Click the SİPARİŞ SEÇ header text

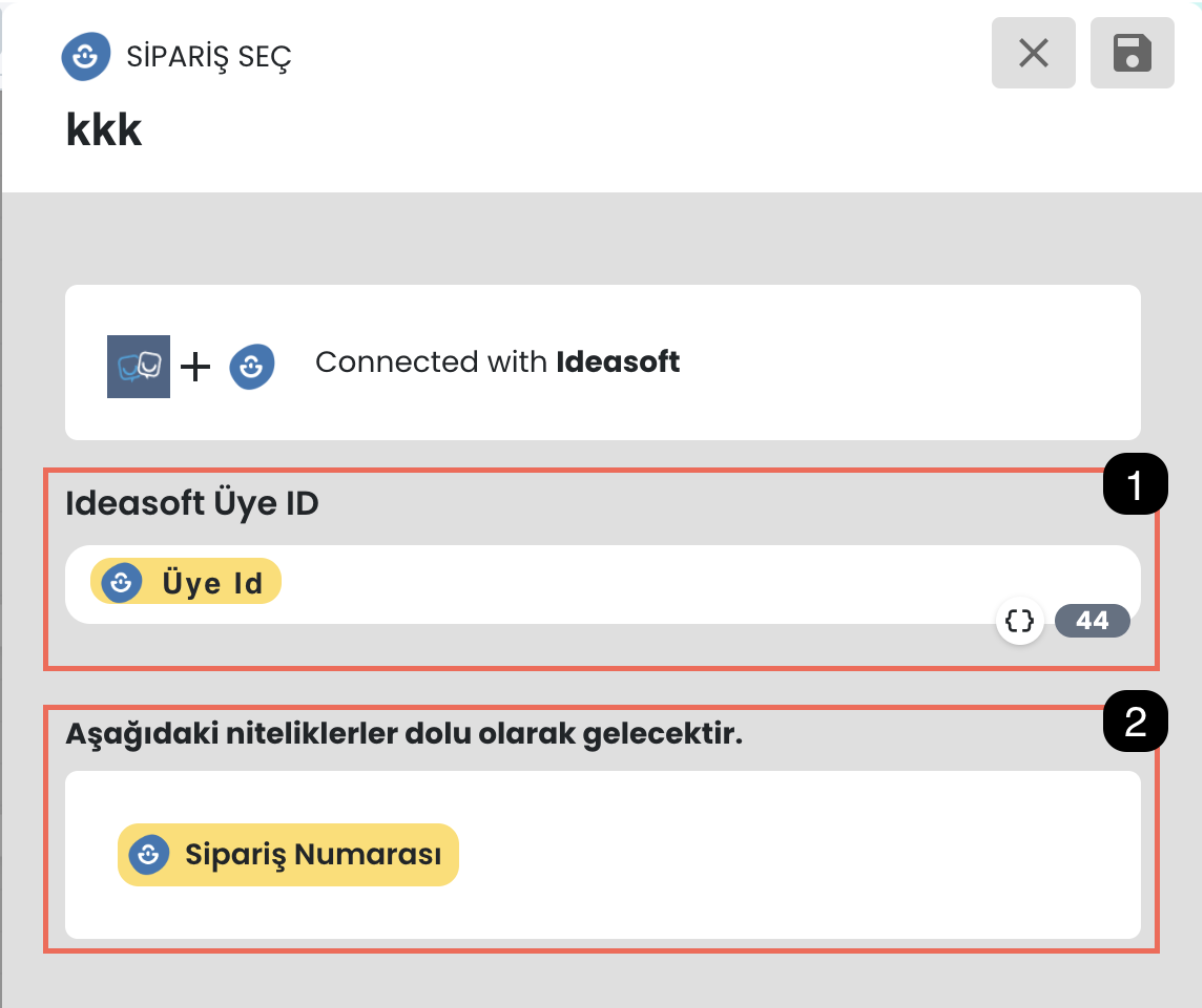209,58
